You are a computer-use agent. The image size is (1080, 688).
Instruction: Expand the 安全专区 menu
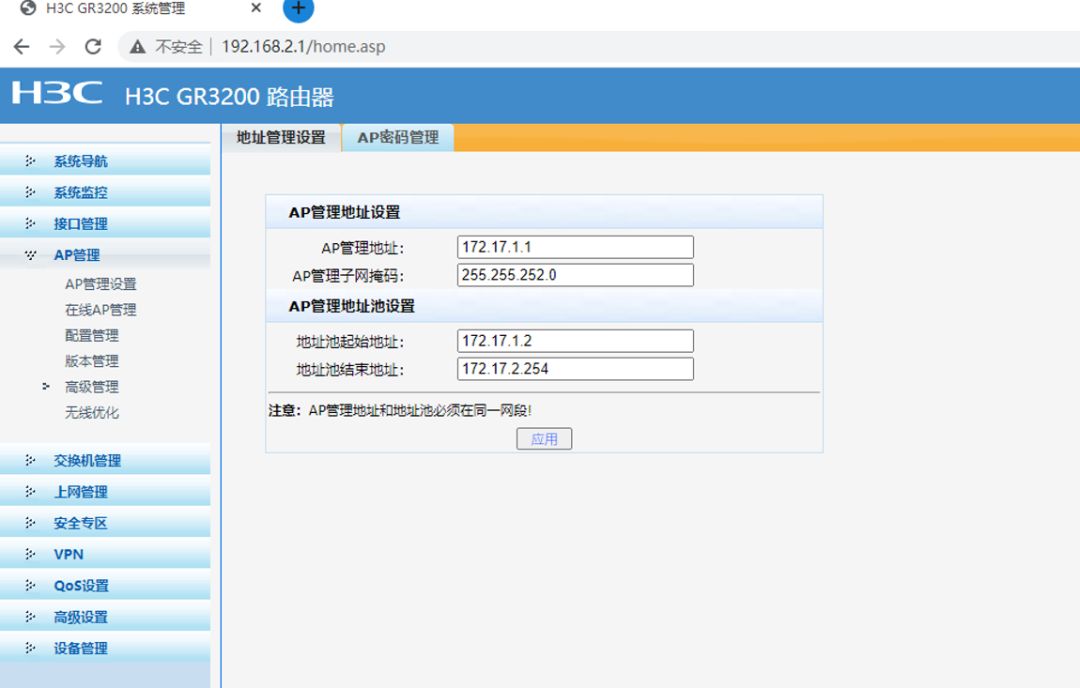(105, 523)
